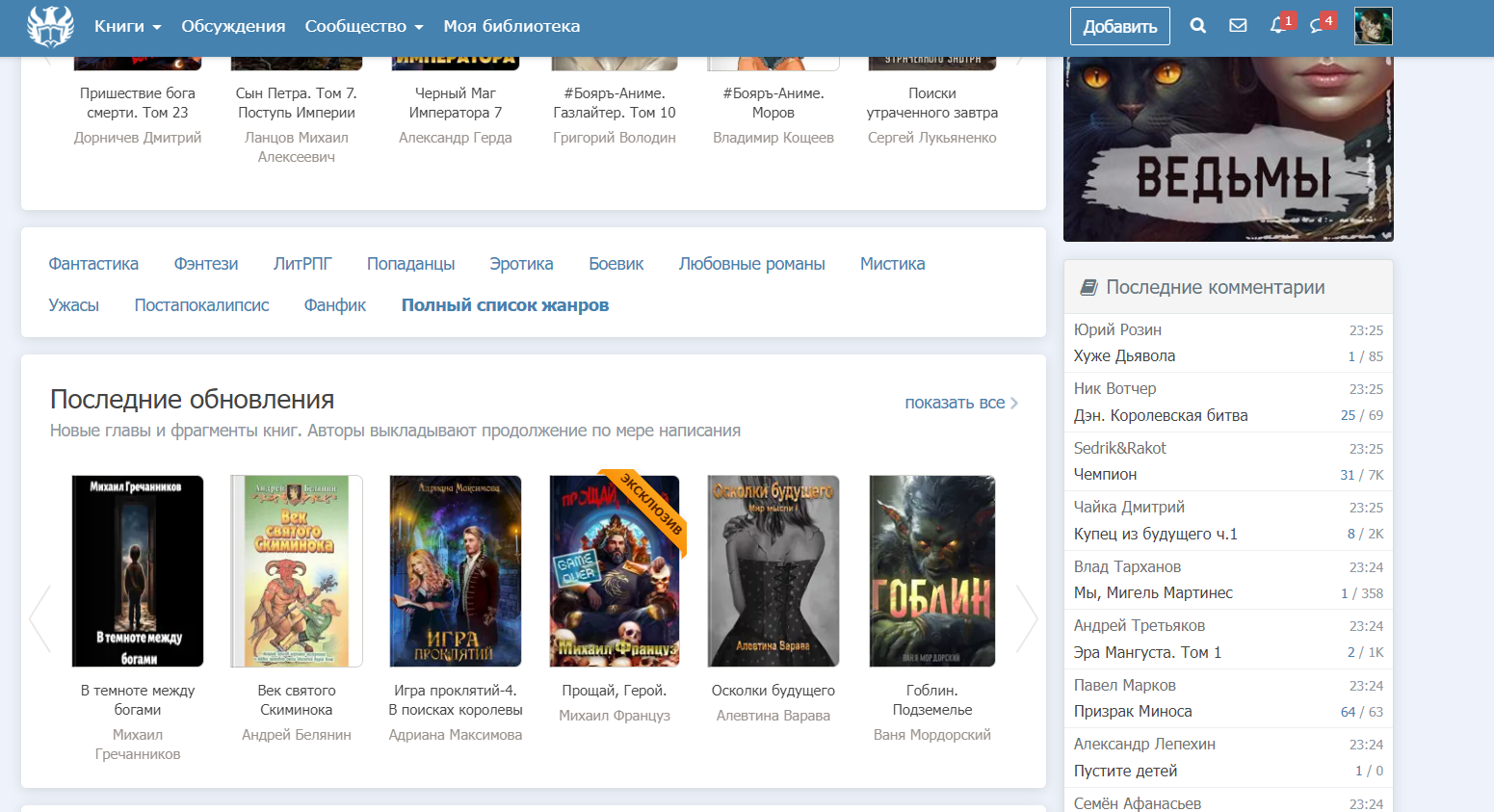This screenshot has width=1494, height=812.
Task: Click the site eagle logo
Action: (x=50, y=26)
